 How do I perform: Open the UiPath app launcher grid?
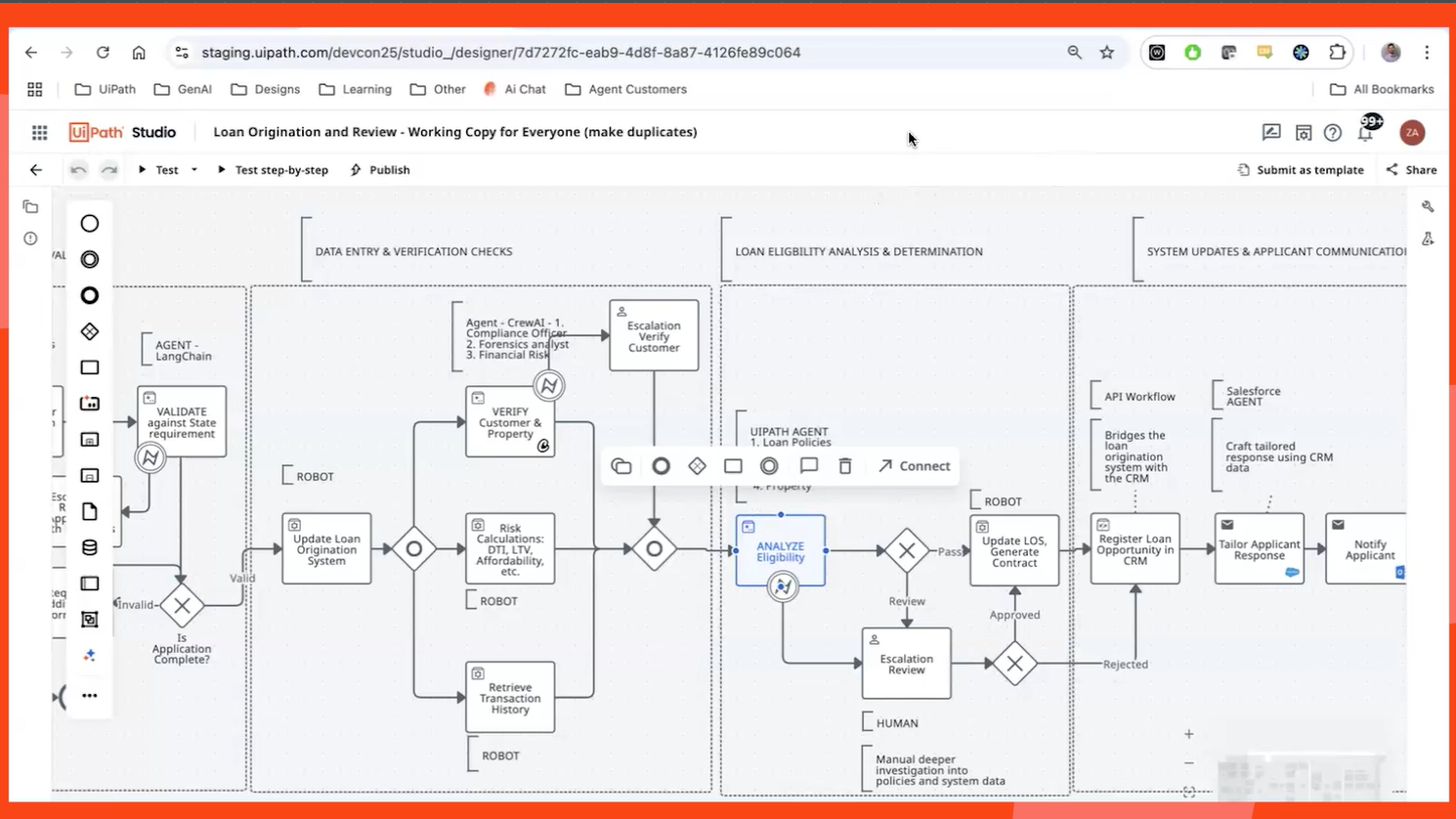40,133
